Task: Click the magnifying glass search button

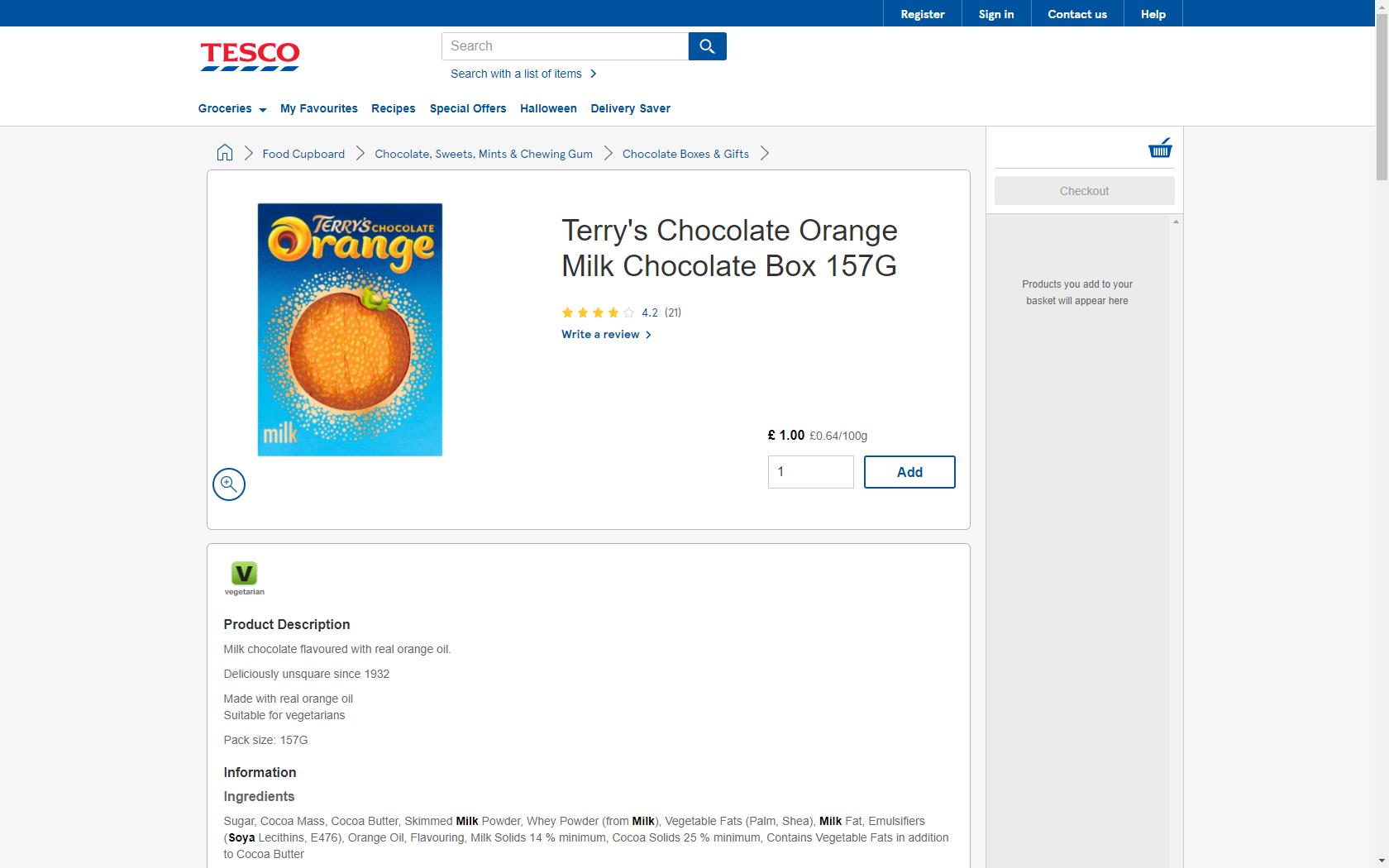Action: [x=707, y=46]
